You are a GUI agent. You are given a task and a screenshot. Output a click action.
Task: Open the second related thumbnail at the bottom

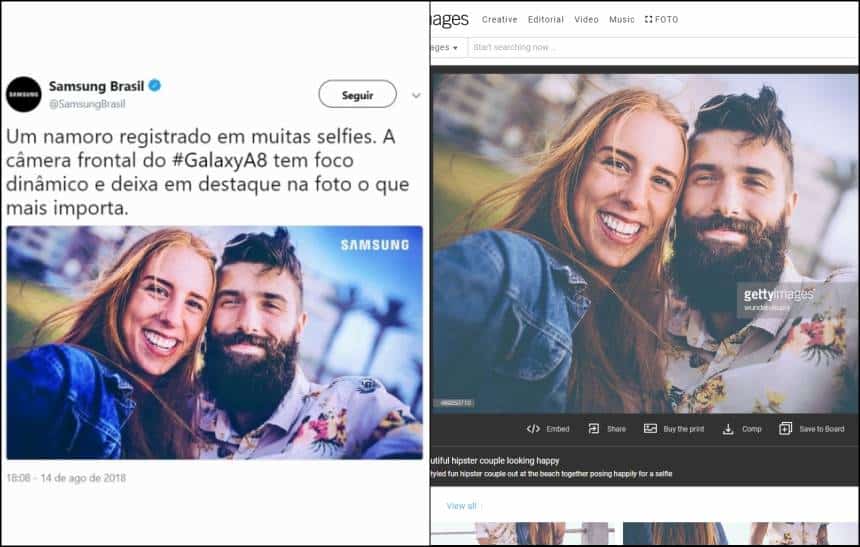(740, 533)
